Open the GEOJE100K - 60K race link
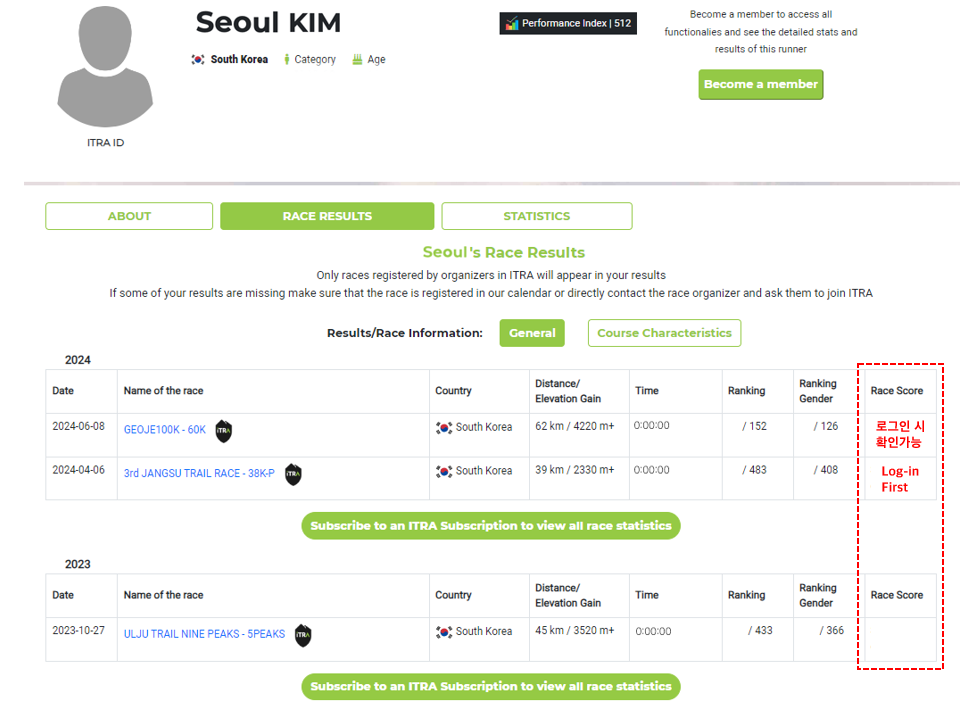Screen dimensions: 975x716 [164, 430]
